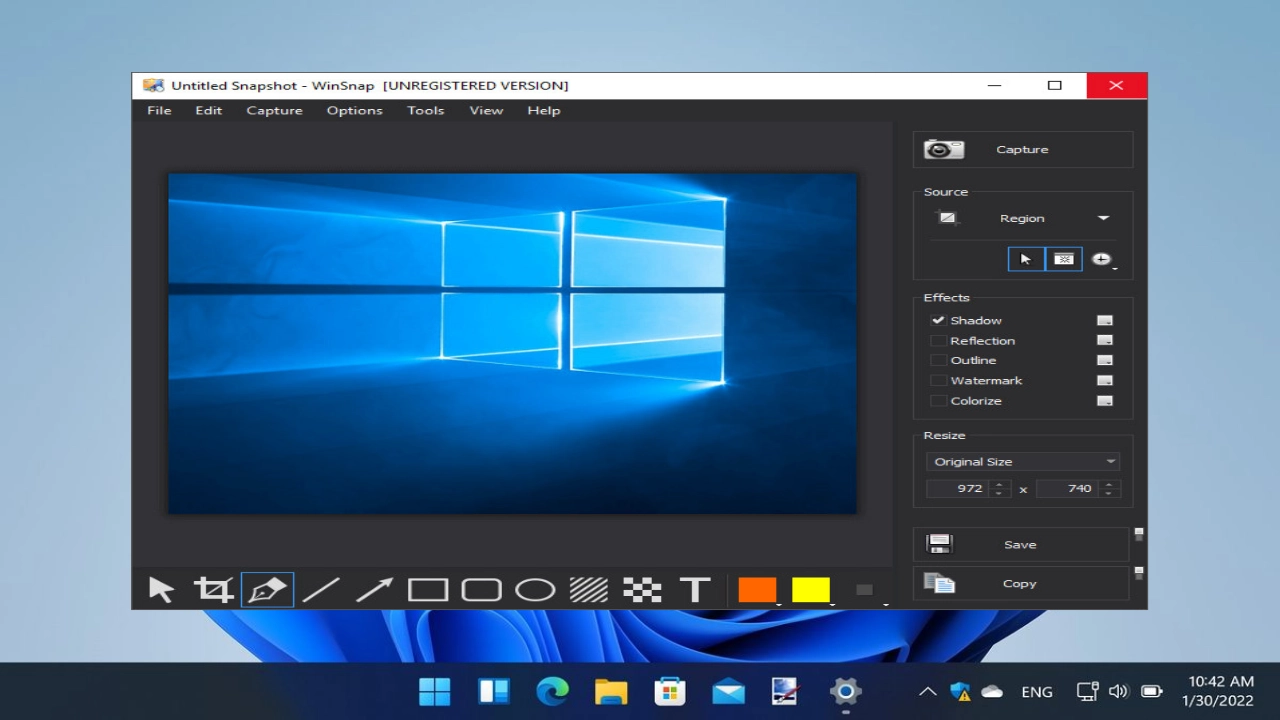
Task: Open the Capture menu
Action: point(274,110)
